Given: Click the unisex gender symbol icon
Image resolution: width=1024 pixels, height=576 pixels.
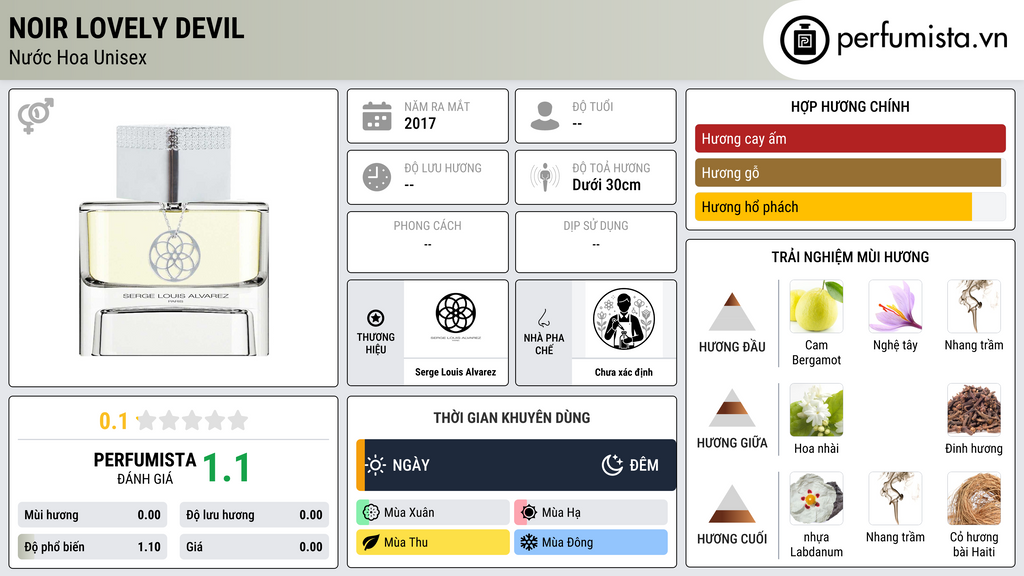Looking at the screenshot, I should 36,116.
